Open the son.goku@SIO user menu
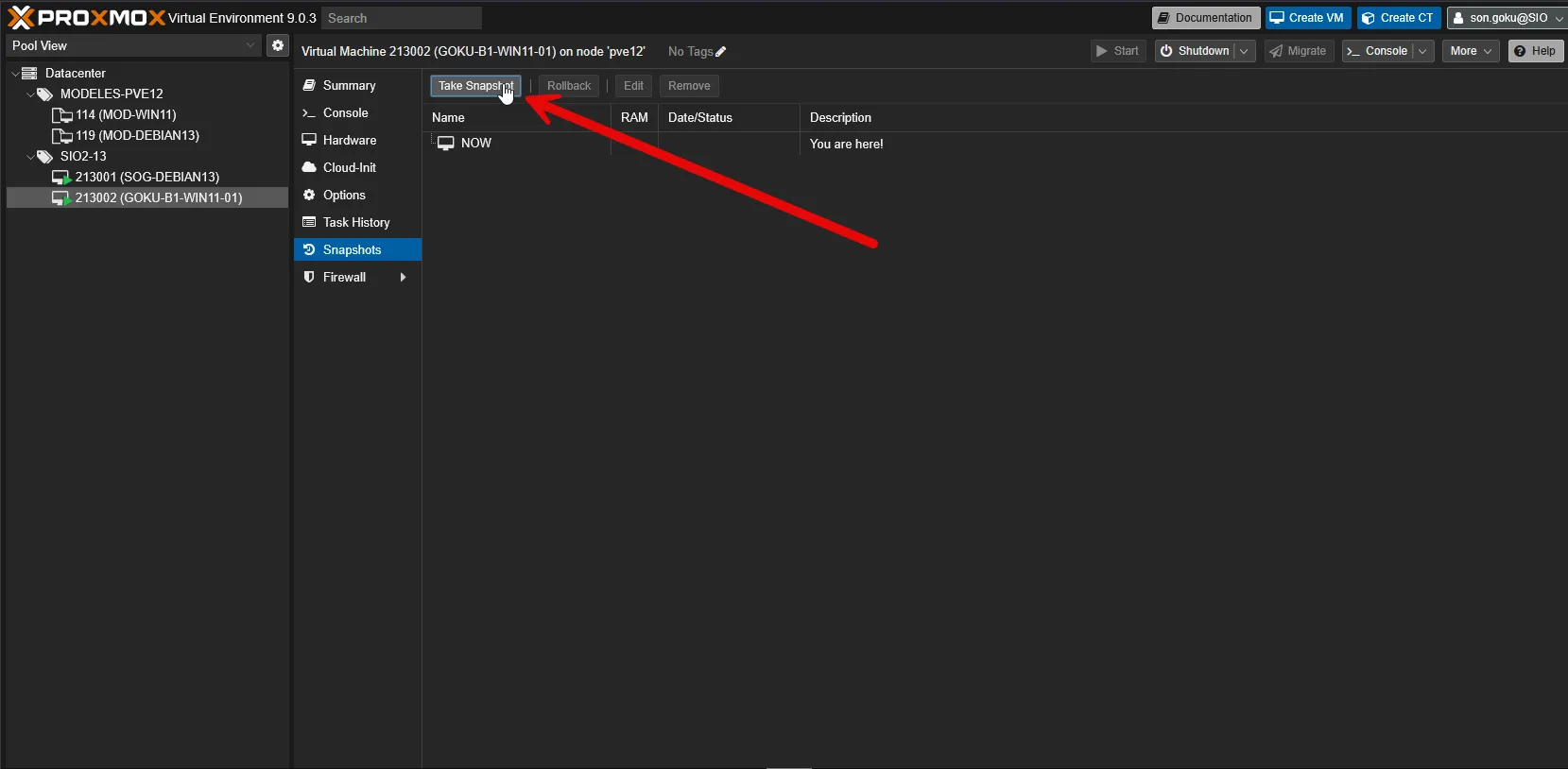The image size is (1568, 769). coord(1507,18)
